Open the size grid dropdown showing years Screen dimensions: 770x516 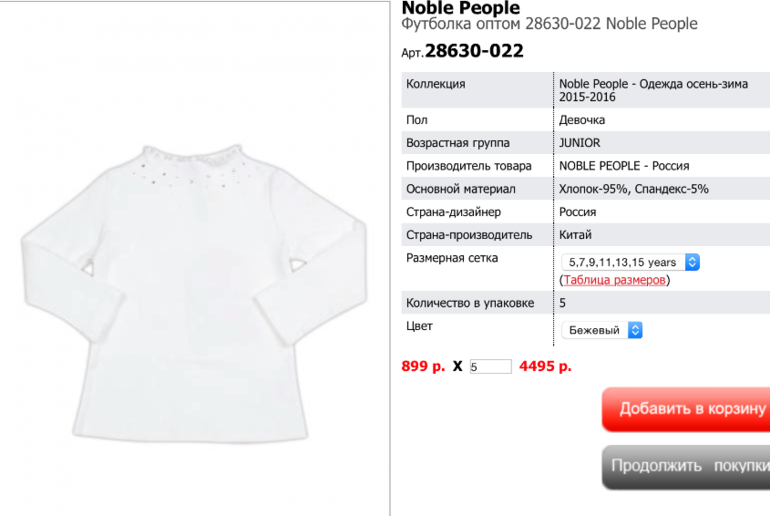point(630,262)
